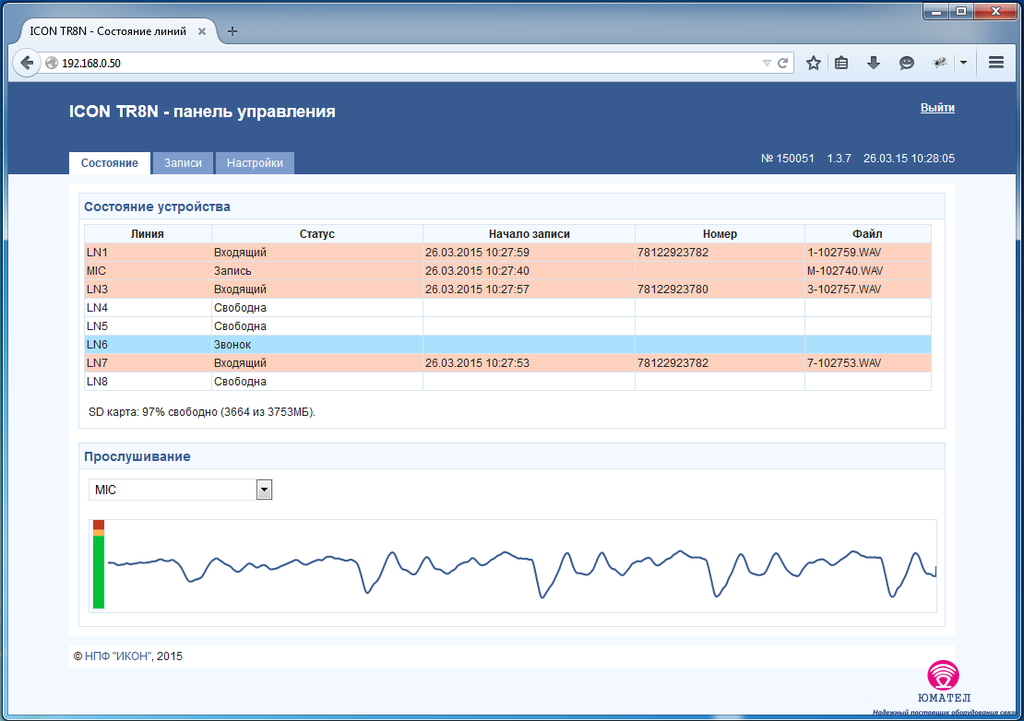Bookmark this page with the star icon
Image resolution: width=1024 pixels, height=721 pixels.
coord(813,63)
